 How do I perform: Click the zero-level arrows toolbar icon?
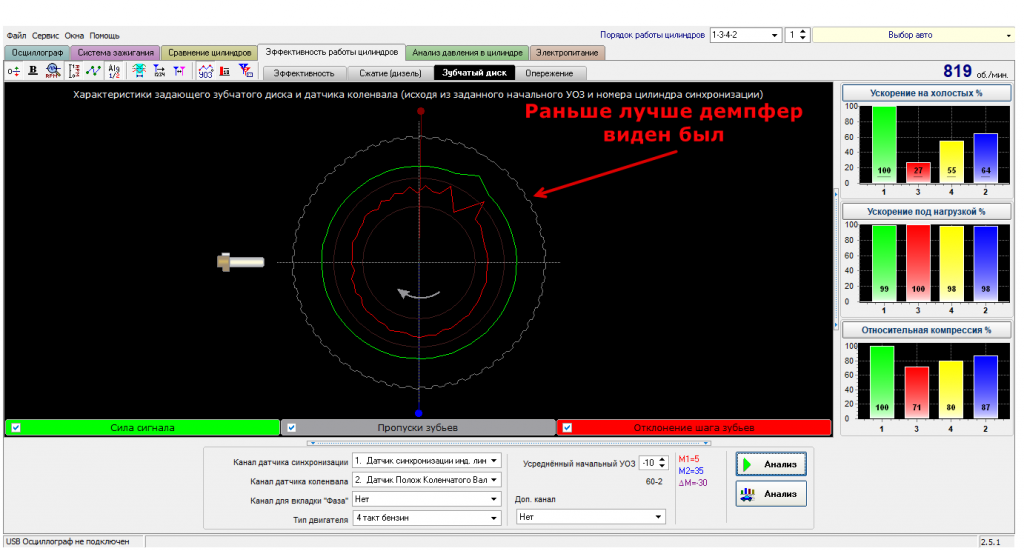[x=13, y=71]
